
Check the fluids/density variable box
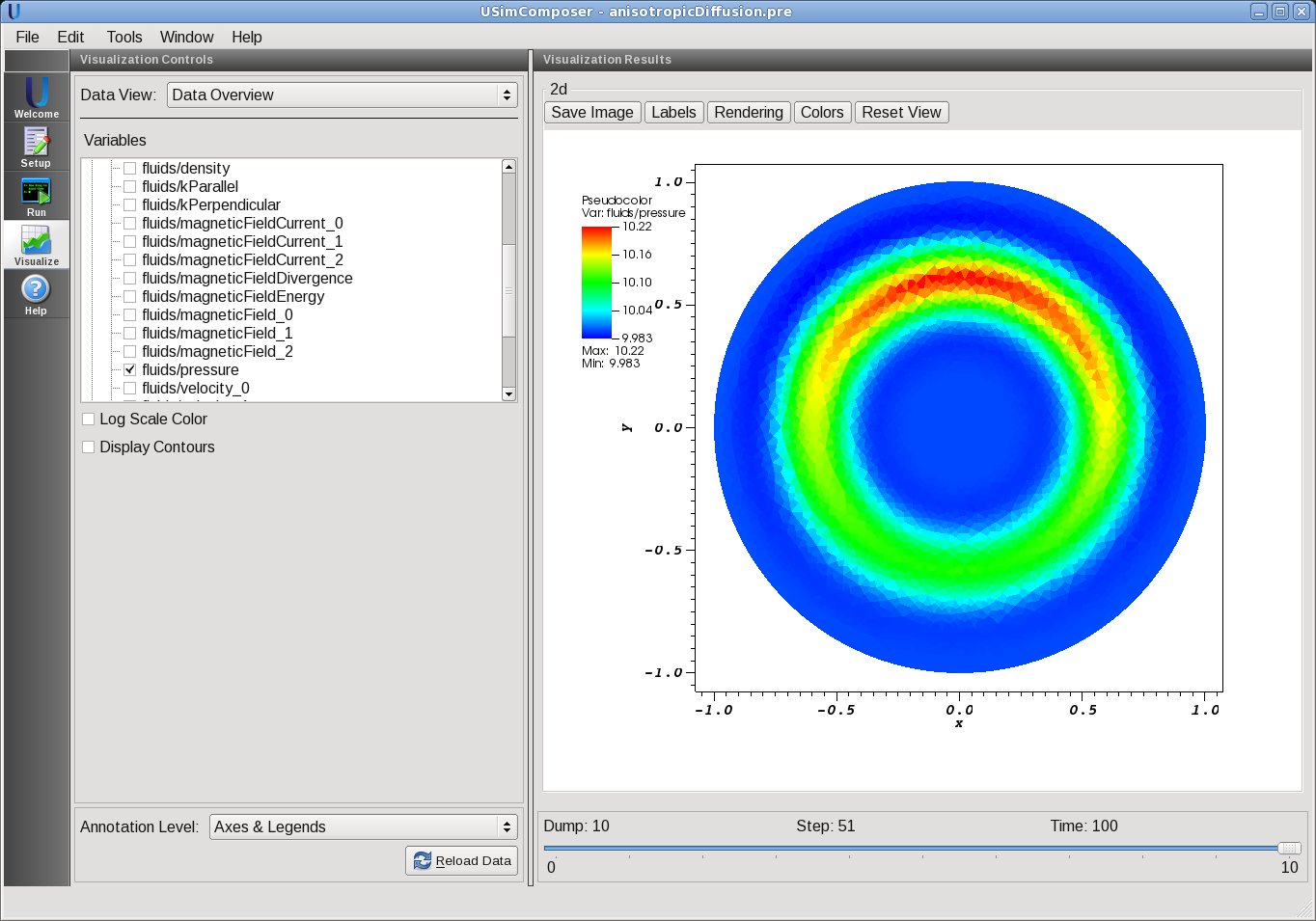[130, 169]
